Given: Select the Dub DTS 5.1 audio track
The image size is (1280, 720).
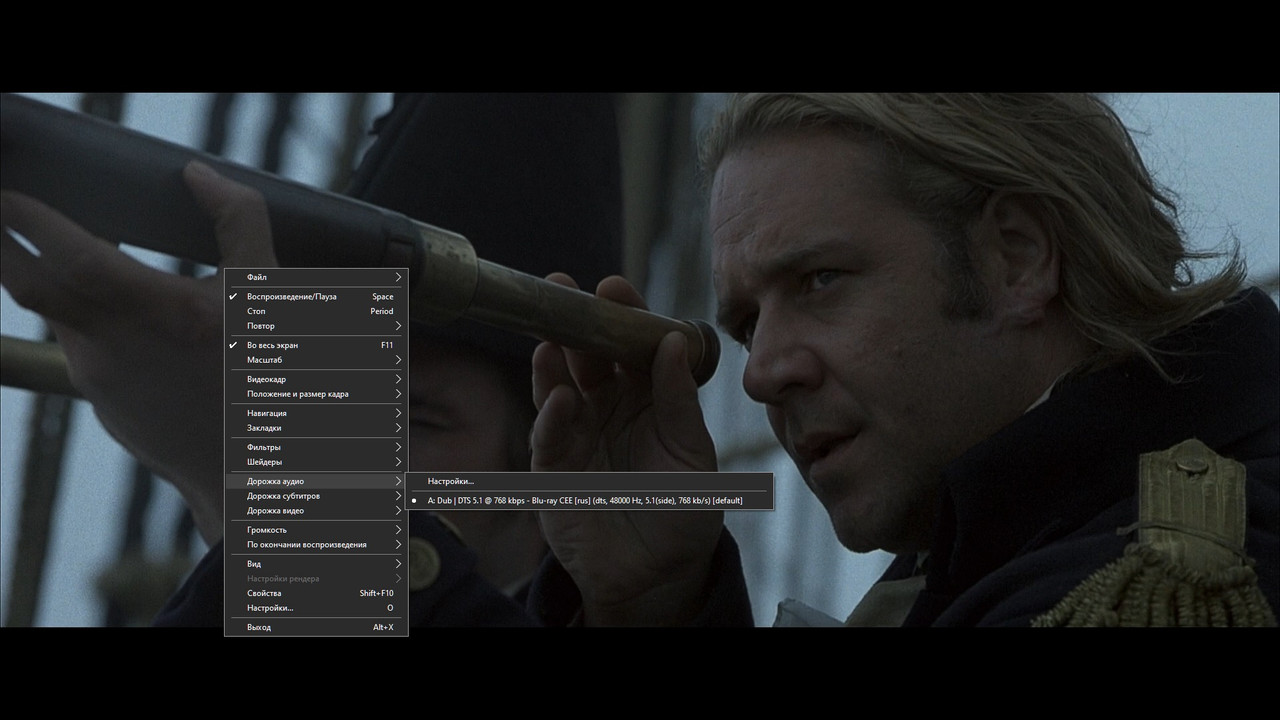Looking at the screenshot, I should click(590, 500).
